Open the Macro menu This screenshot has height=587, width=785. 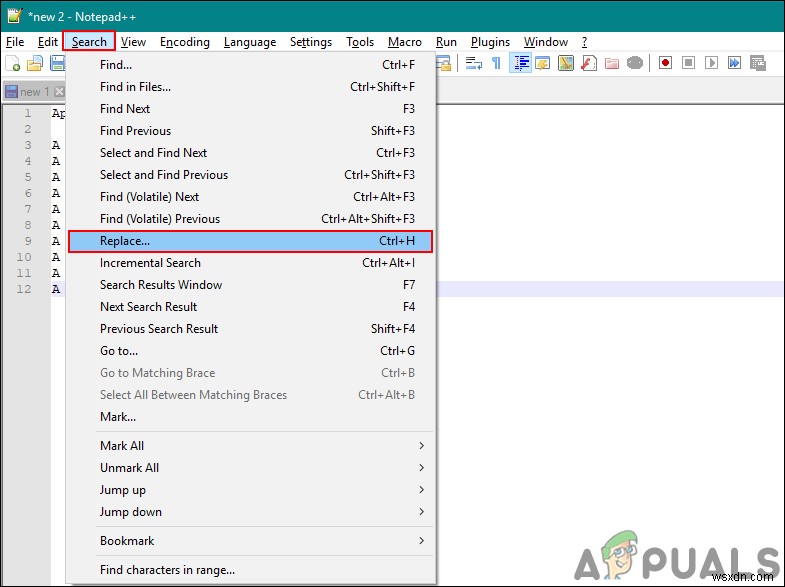coord(405,42)
